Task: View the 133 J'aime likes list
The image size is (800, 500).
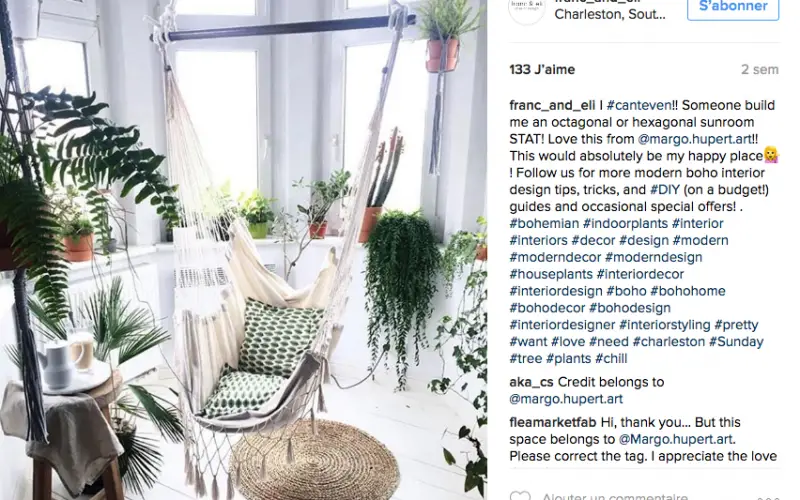Action: click(x=542, y=69)
